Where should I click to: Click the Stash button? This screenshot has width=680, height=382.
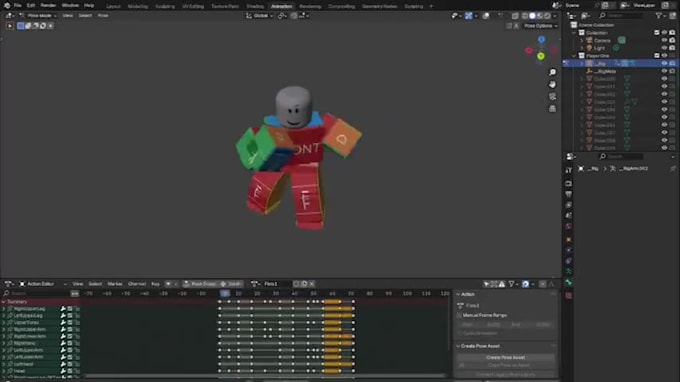[231, 284]
